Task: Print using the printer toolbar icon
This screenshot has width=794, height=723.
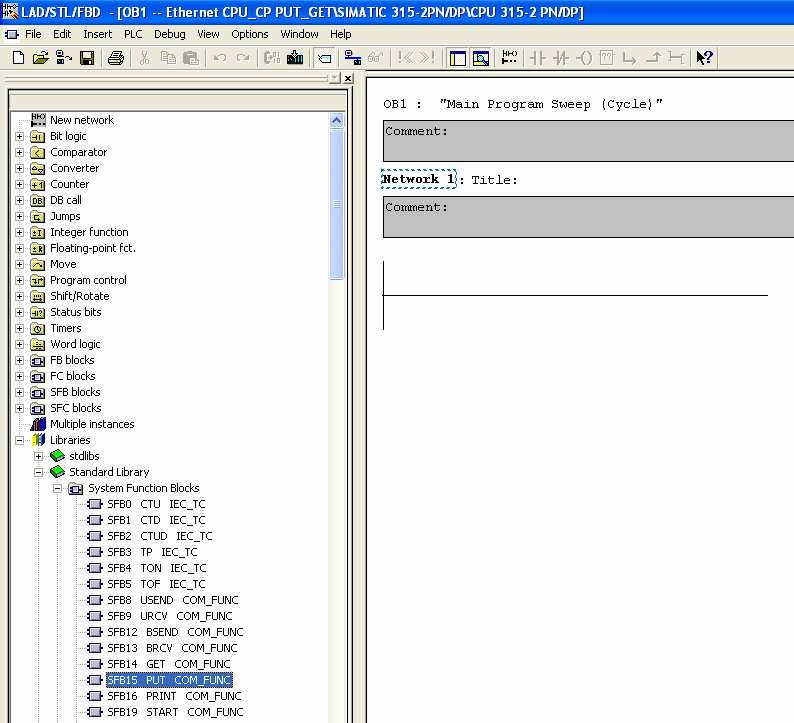Action: pos(116,58)
